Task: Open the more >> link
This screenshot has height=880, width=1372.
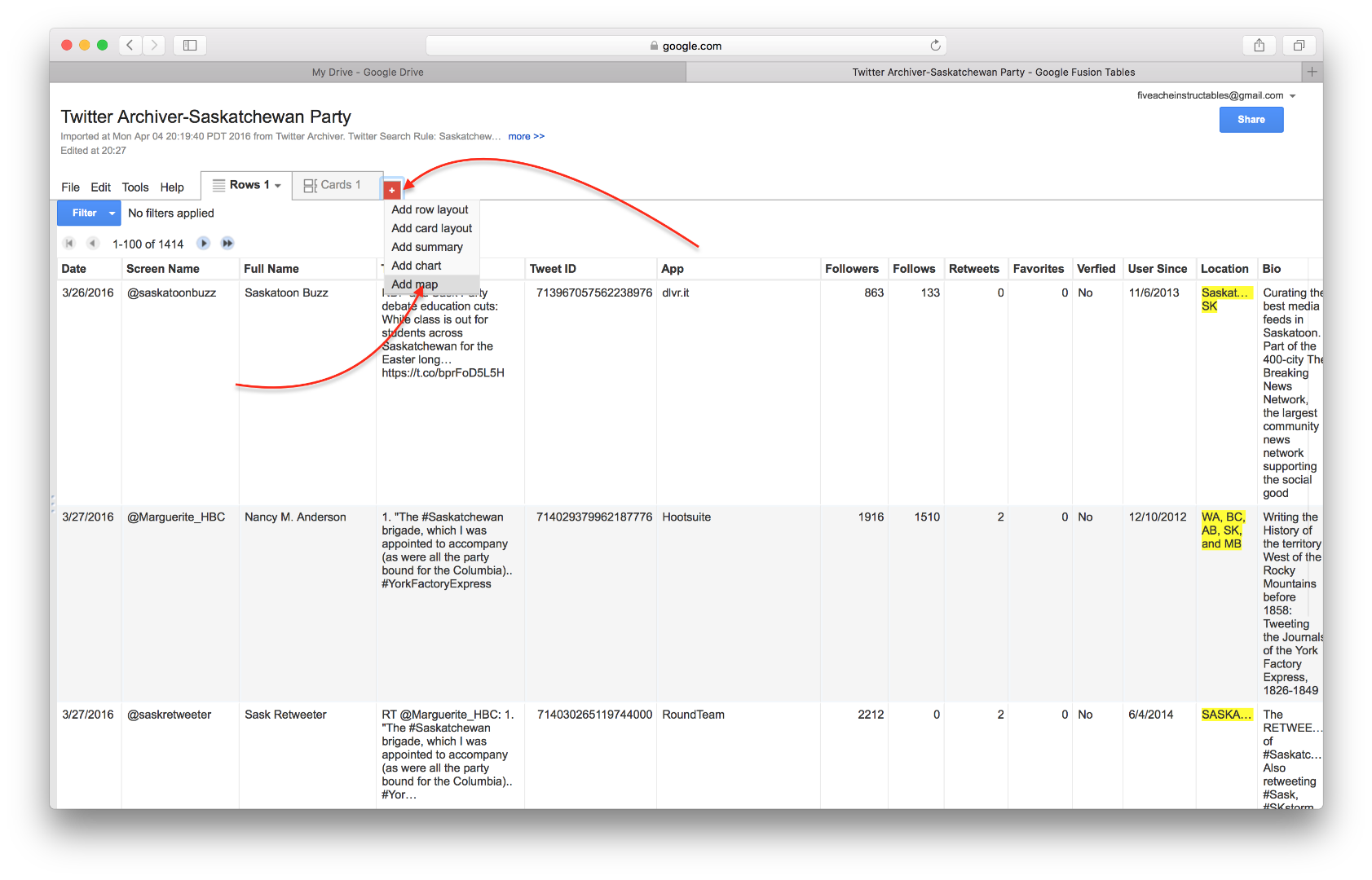Action: point(526,136)
